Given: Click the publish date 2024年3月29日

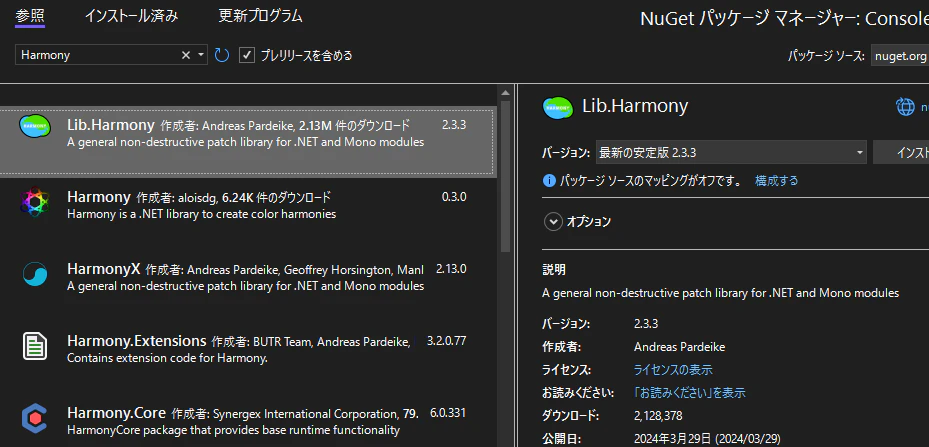Looking at the screenshot, I should pos(707,439).
